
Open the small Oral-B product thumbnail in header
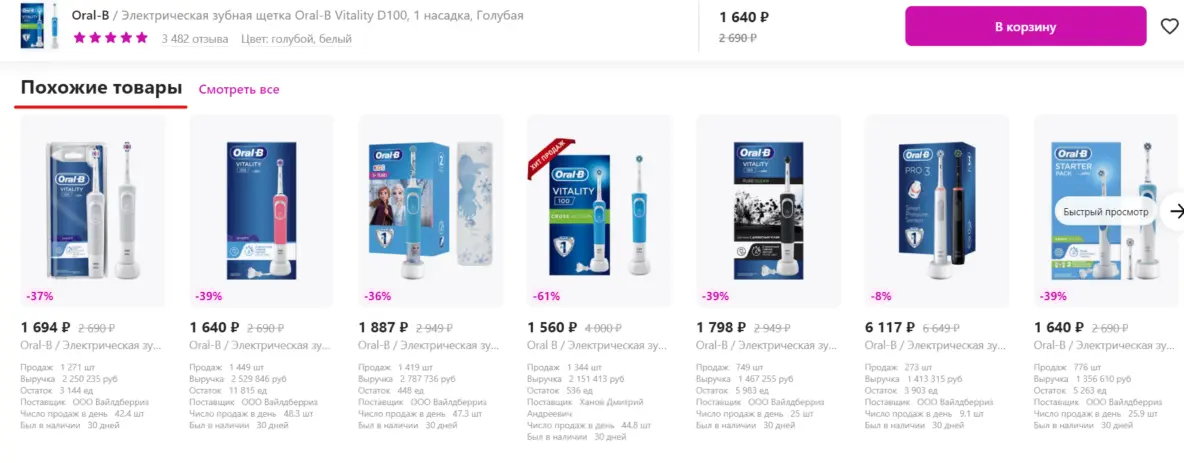(42, 26)
